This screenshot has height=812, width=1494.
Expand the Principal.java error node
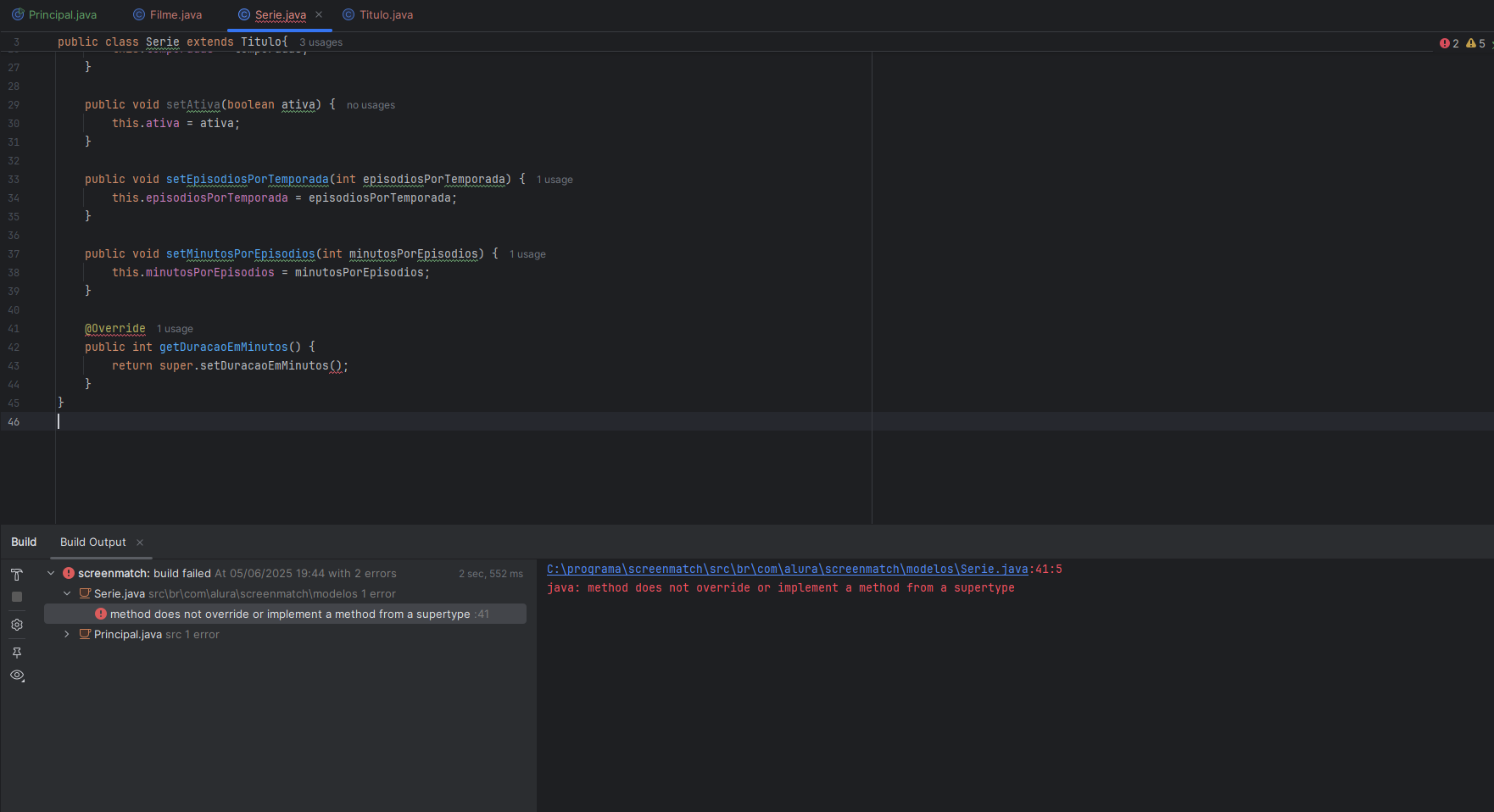(x=67, y=635)
